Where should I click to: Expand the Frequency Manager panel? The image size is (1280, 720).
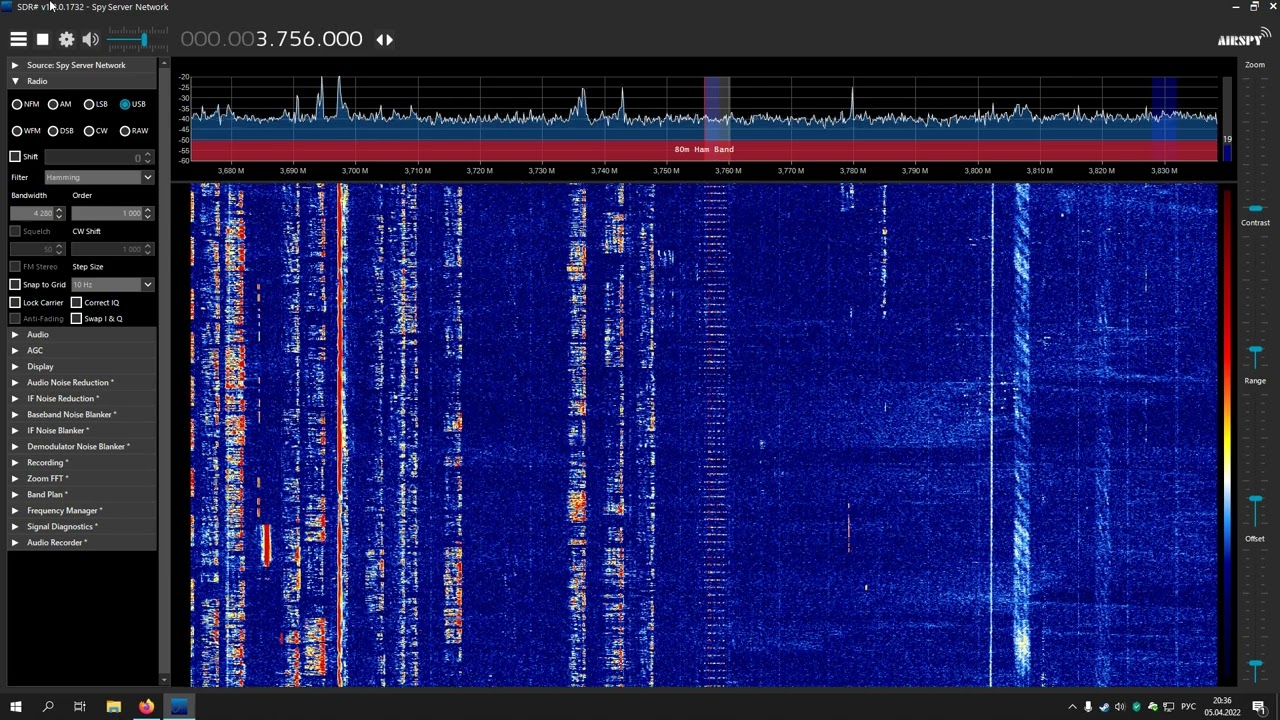point(82,510)
